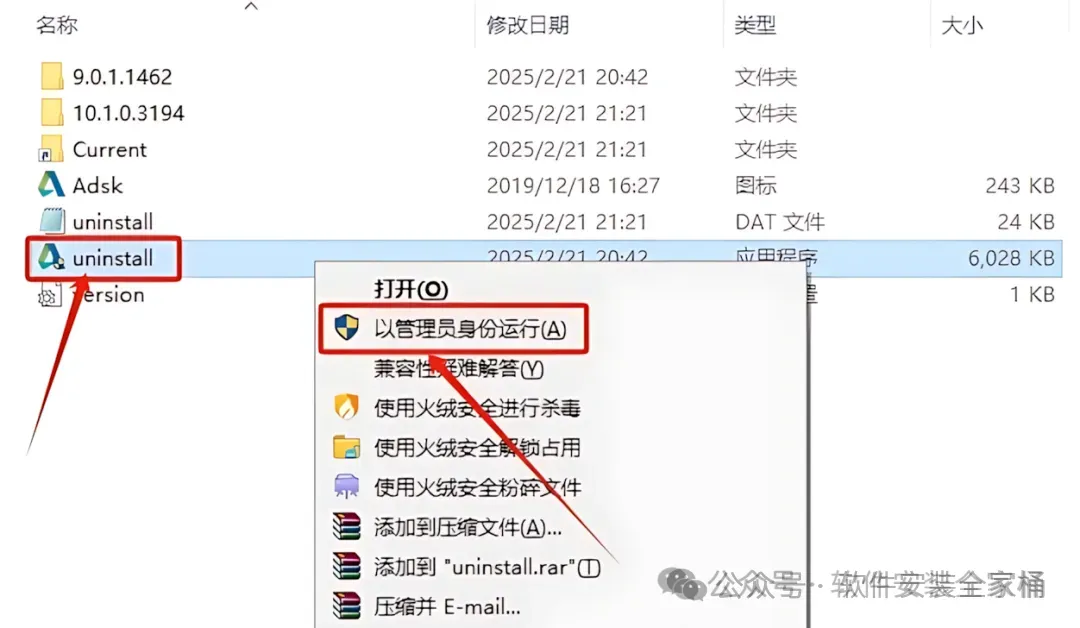Screen dimensions: 1080x628
Task: Click the version settings file icon
Action: coord(50,295)
